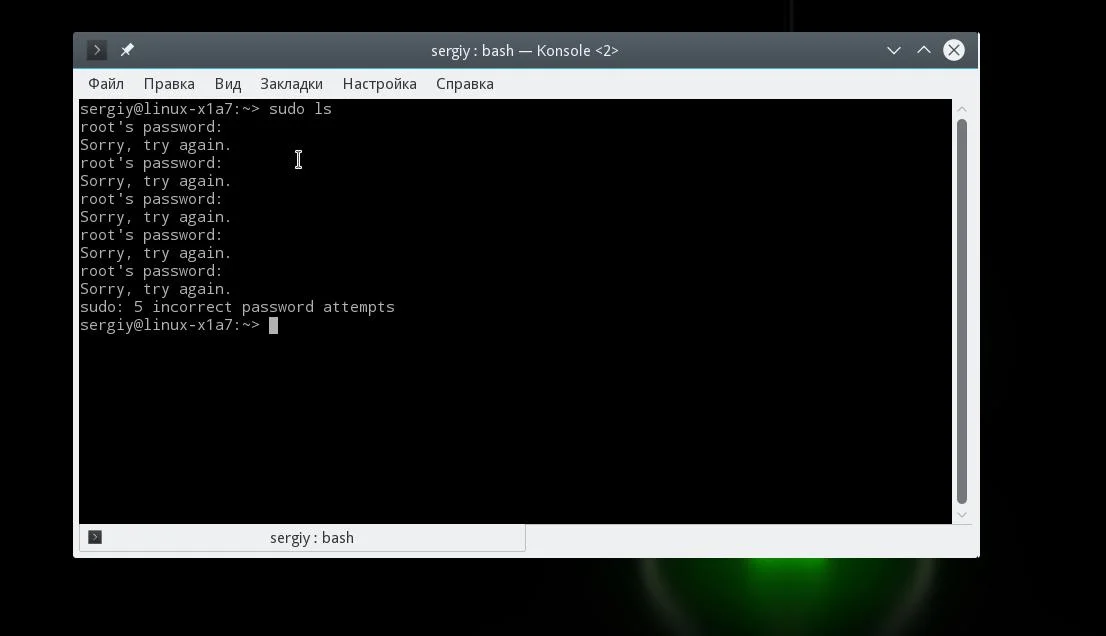Close the Konsole window
Screen dimensions: 1106x636
point(954,50)
